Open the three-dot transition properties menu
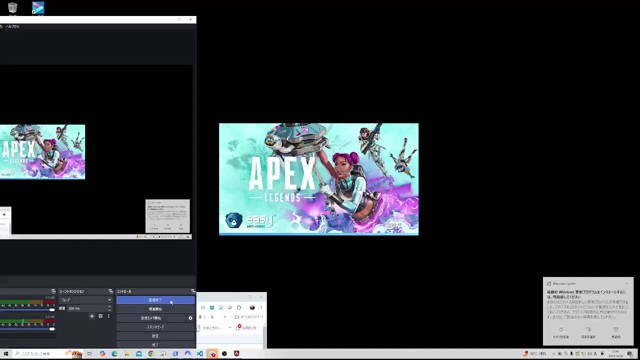This screenshot has width=640, height=360. point(109,316)
